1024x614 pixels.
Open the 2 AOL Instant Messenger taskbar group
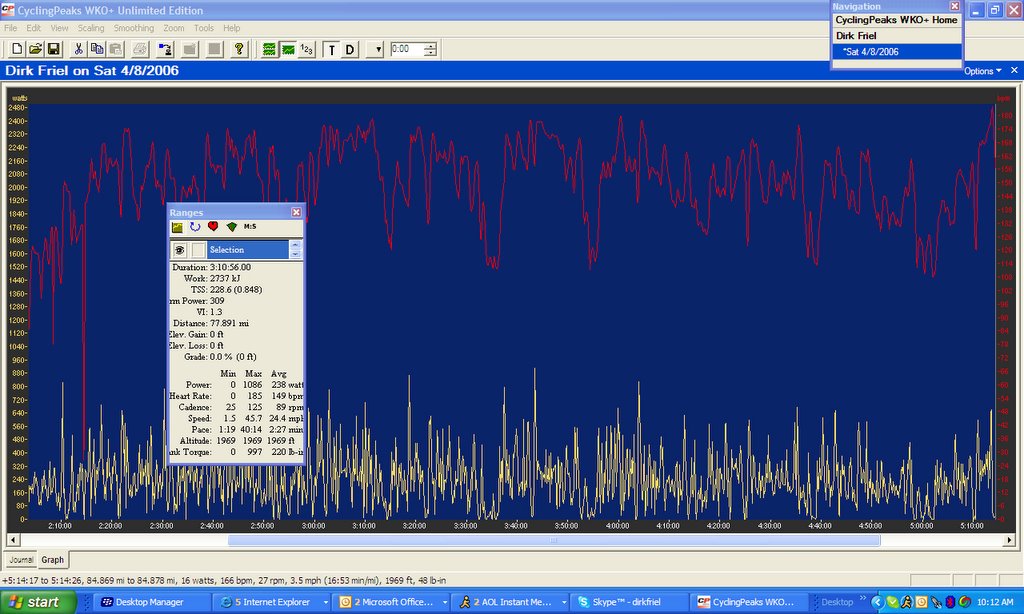[x=512, y=602]
